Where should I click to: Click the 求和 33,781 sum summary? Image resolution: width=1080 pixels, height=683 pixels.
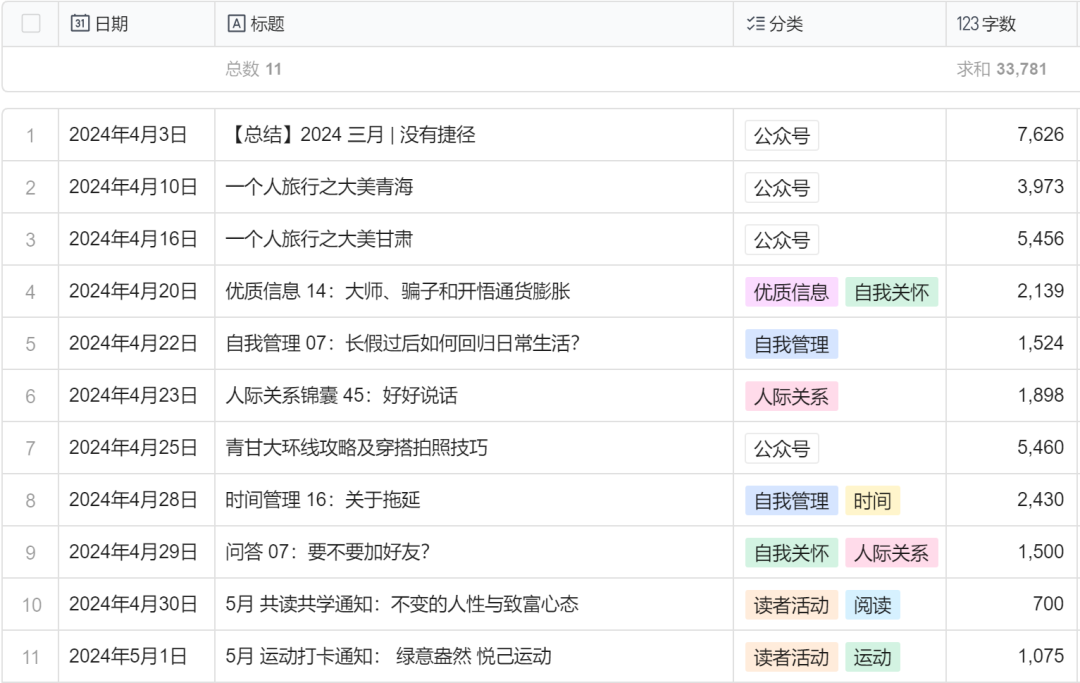pyautogui.click(x=1001, y=69)
